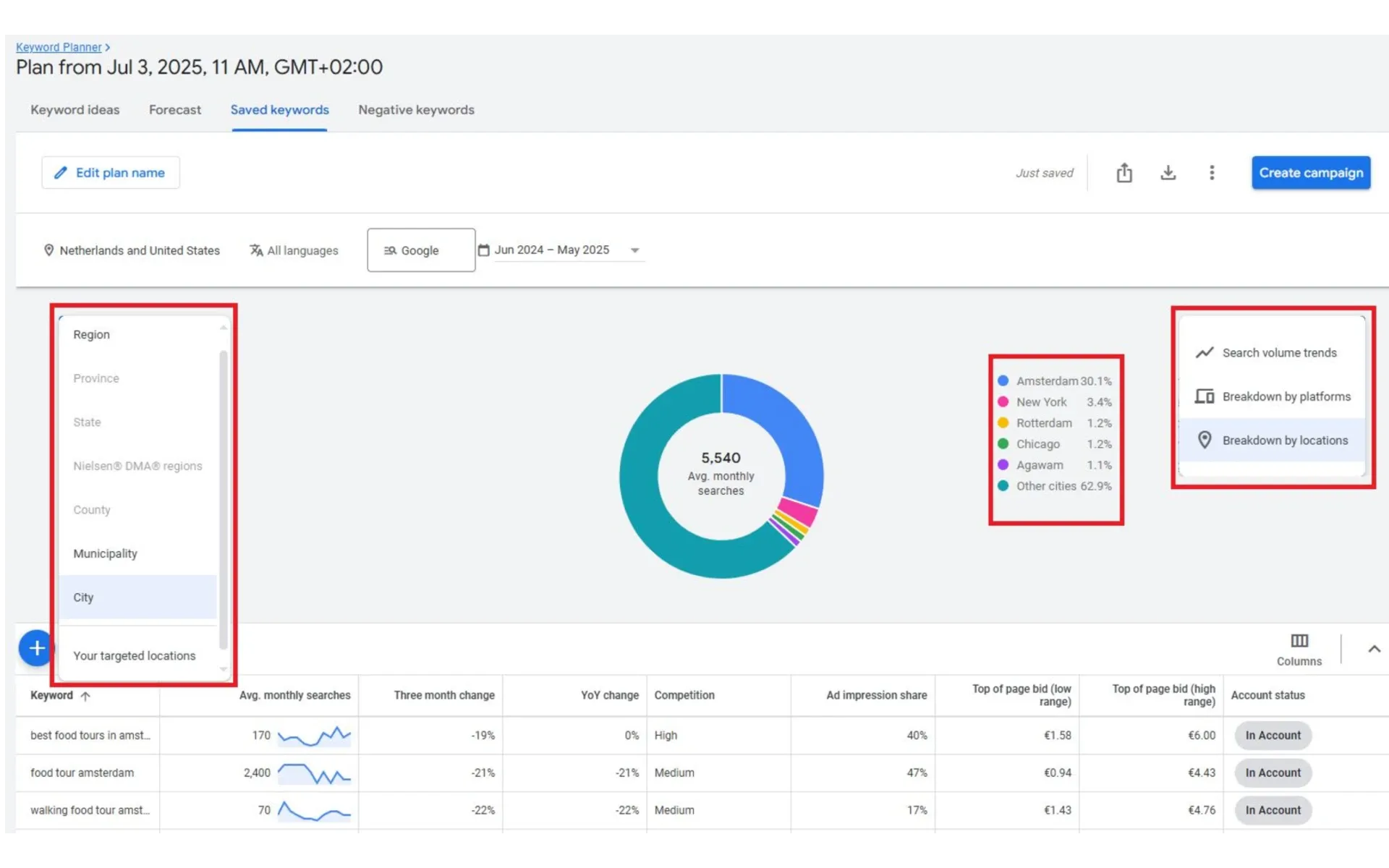Click the Amsterdam blue legend swatch
This screenshot has width=1389, height=868.
click(x=1003, y=380)
